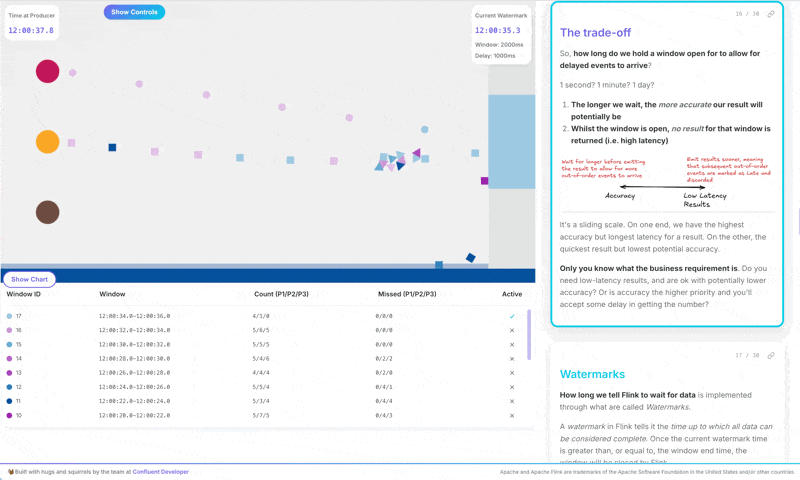Click the window table scrollbar thumb
800x480 pixels.
click(529, 335)
